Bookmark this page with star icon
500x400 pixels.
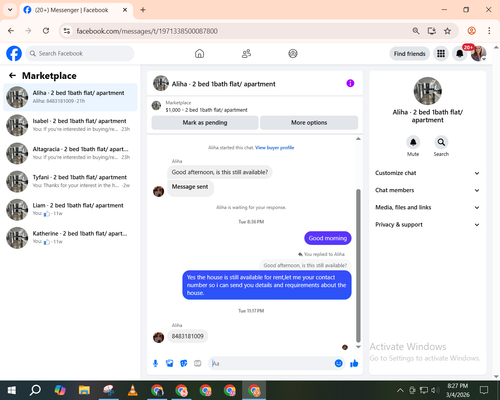pos(447,31)
